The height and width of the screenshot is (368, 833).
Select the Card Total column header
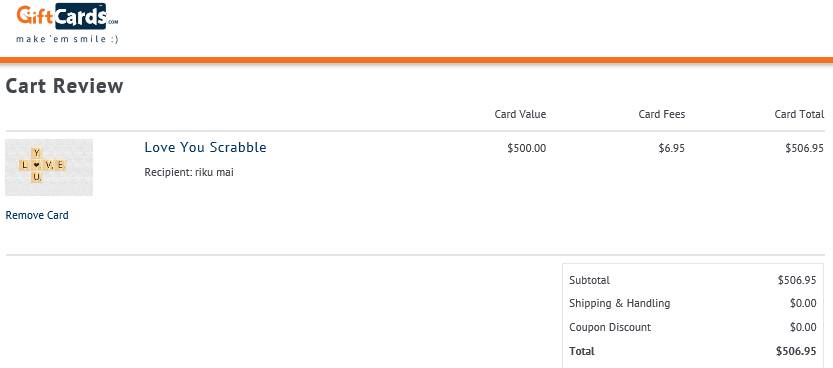800,114
